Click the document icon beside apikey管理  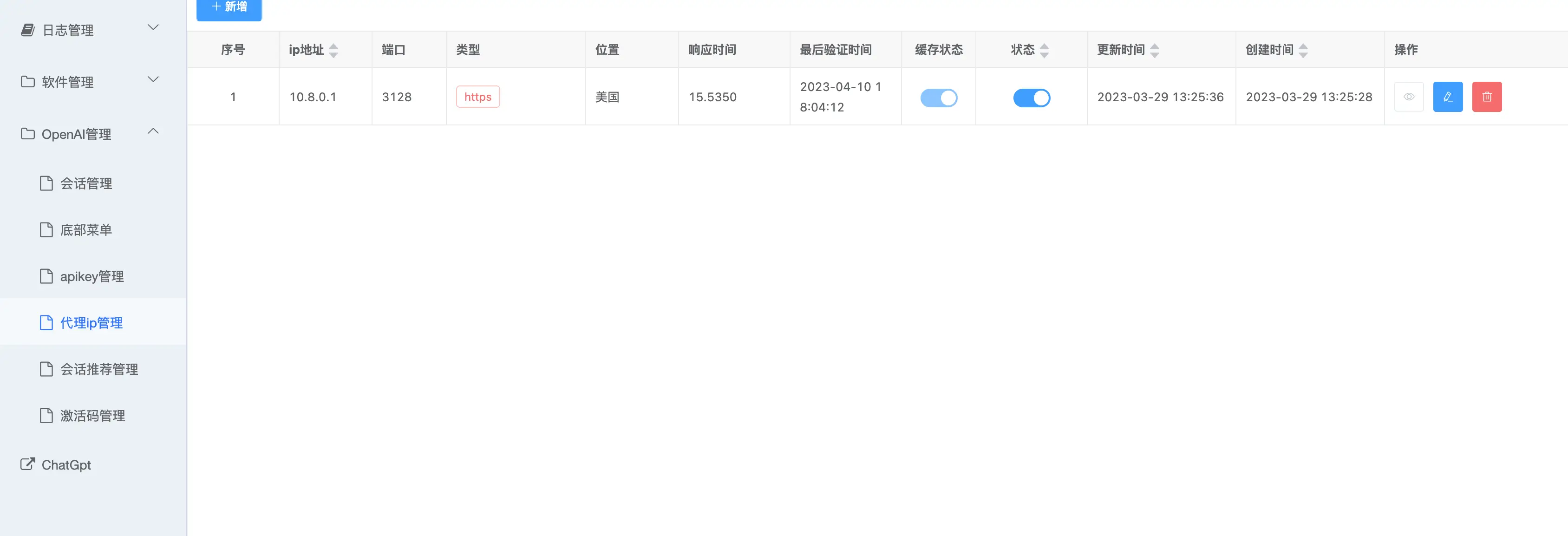coord(46,276)
